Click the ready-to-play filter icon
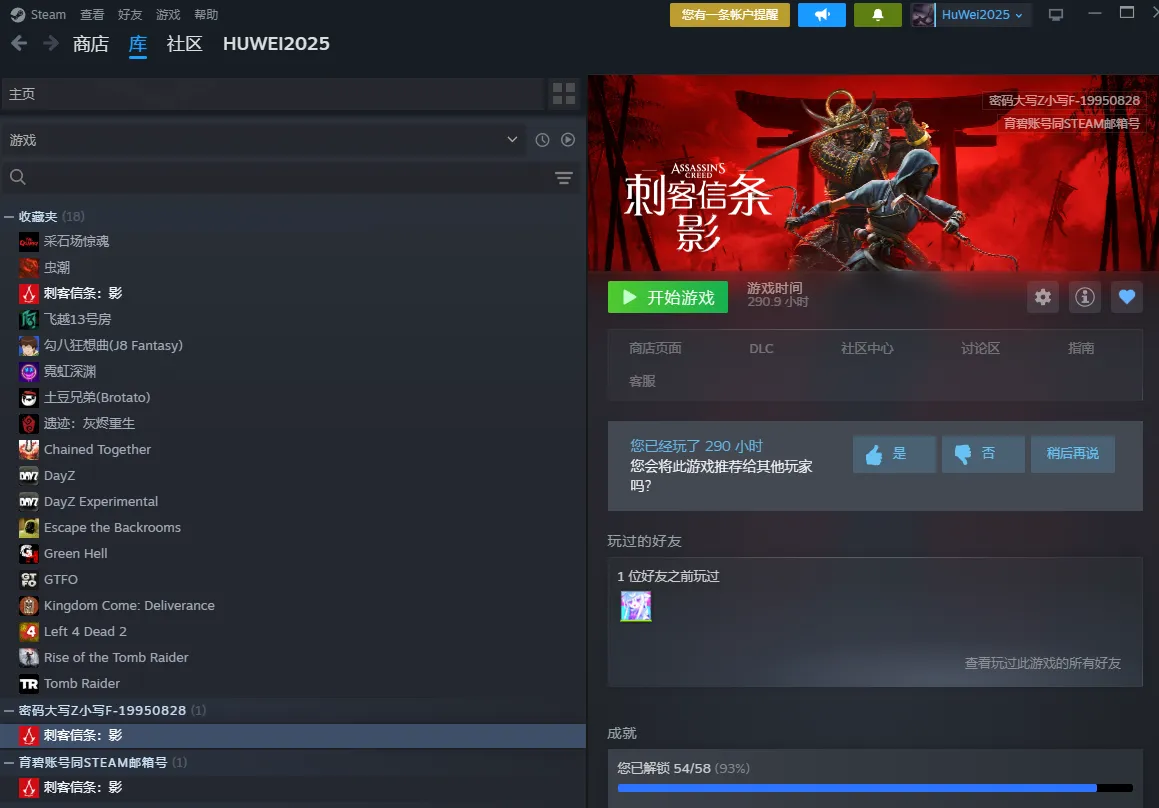Image resolution: width=1159 pixels, height=808 pixels. click(x=568, y=140)
